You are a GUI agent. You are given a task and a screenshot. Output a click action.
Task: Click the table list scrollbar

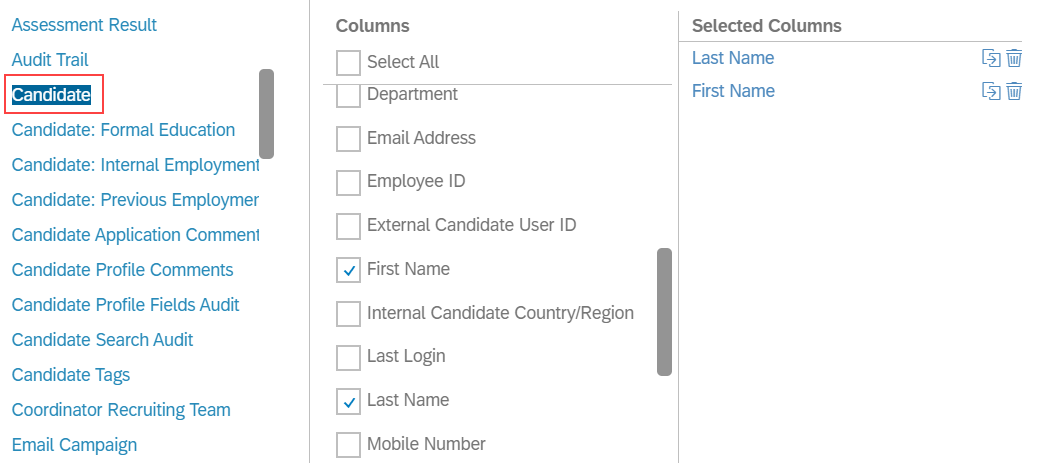coord(266,114)
